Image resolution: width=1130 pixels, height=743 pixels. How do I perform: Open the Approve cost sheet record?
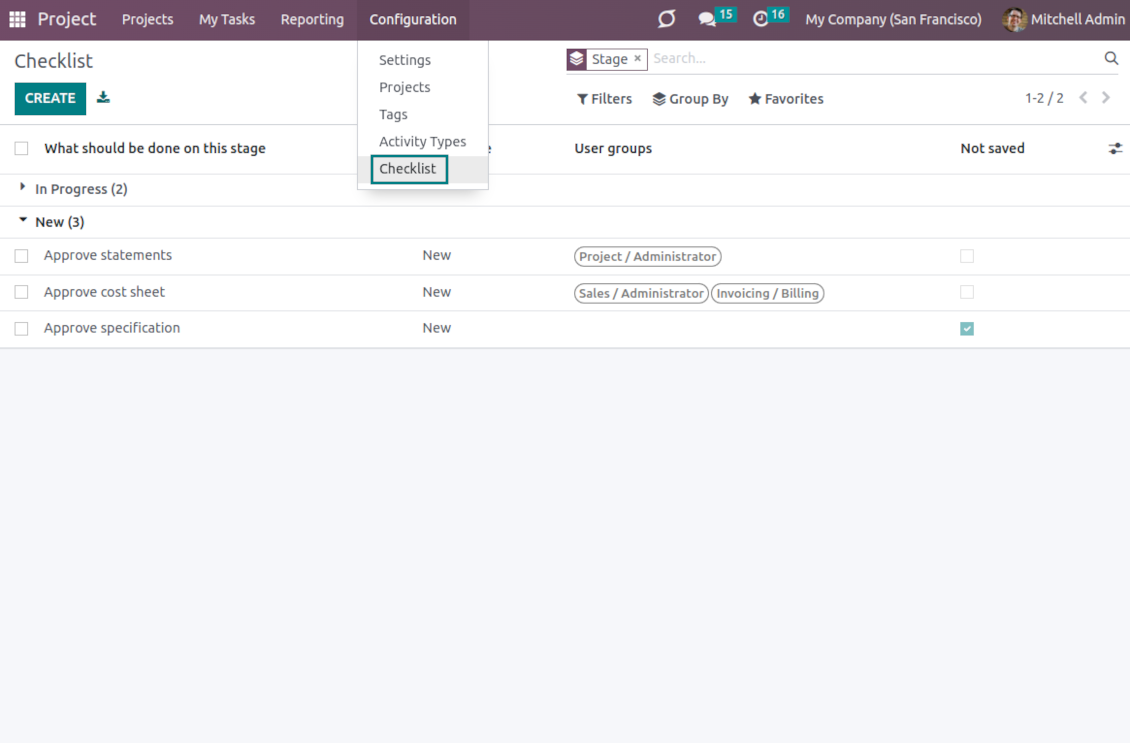(x=104, y=292)
